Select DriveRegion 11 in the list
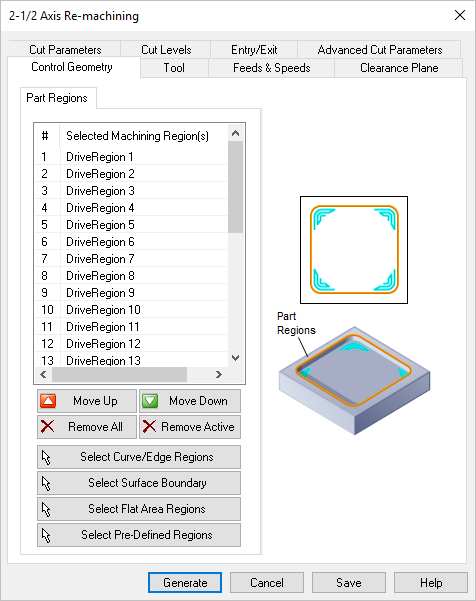The width and height of the screenshot is (476, 601). 131,327
